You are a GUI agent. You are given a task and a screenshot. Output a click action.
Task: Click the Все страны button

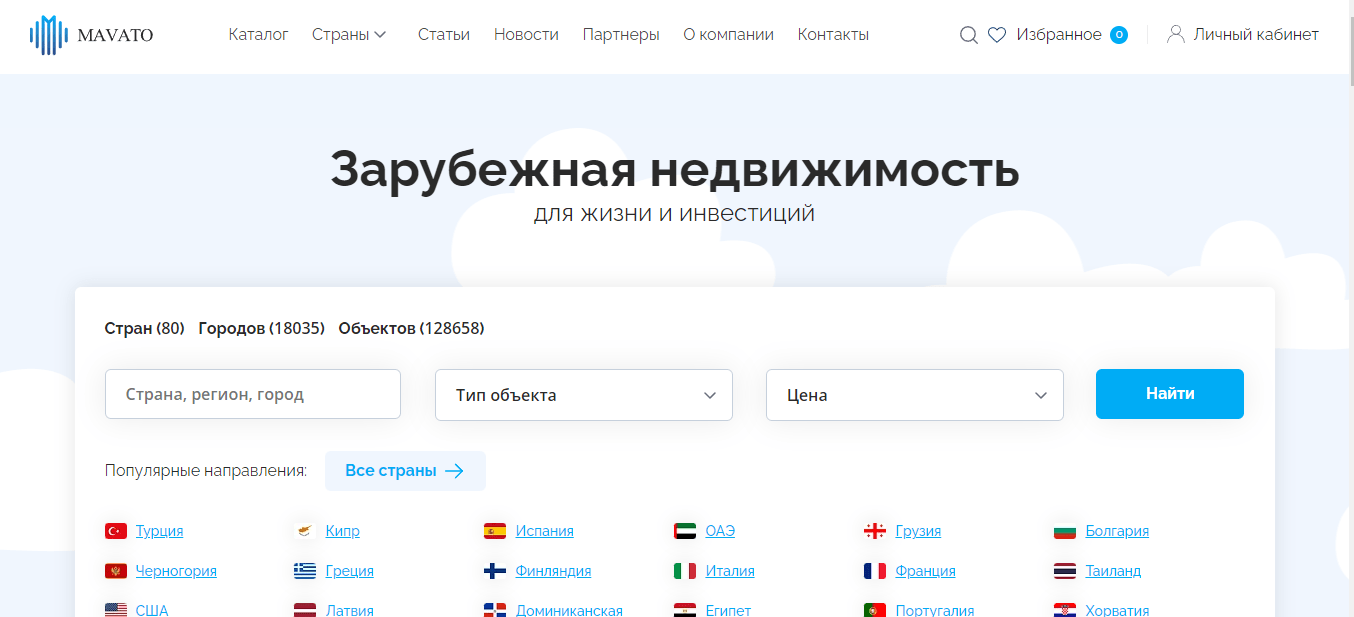(x=405, y=471)
